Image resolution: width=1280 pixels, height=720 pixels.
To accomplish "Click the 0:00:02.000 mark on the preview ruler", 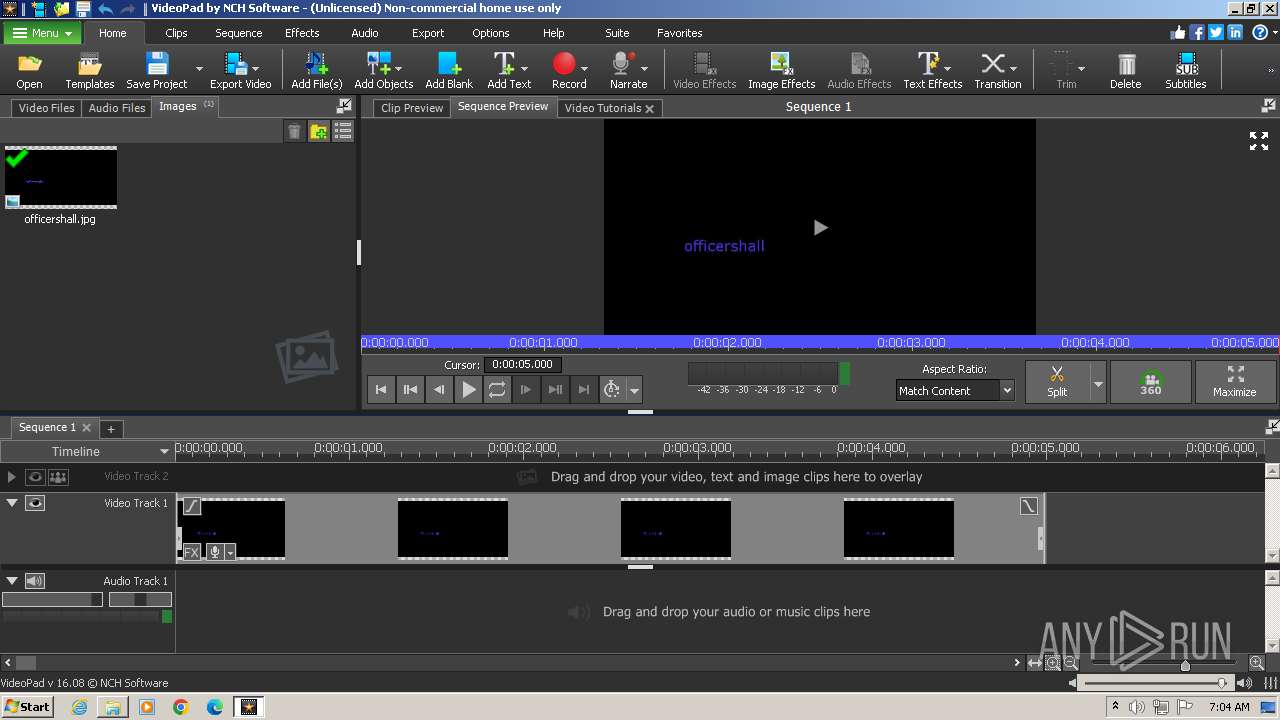I will [727, 343].
